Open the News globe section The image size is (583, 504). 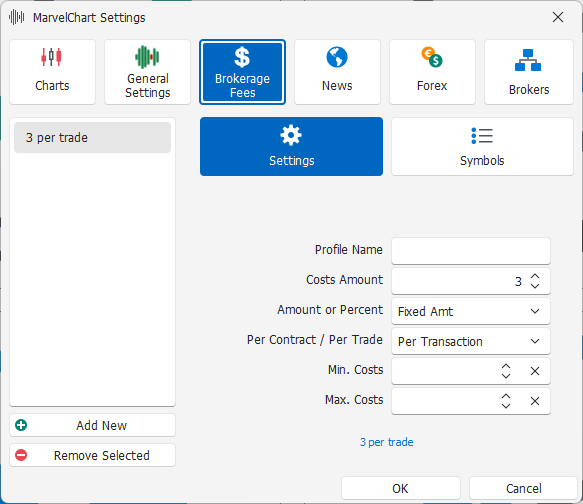(337, 72)
